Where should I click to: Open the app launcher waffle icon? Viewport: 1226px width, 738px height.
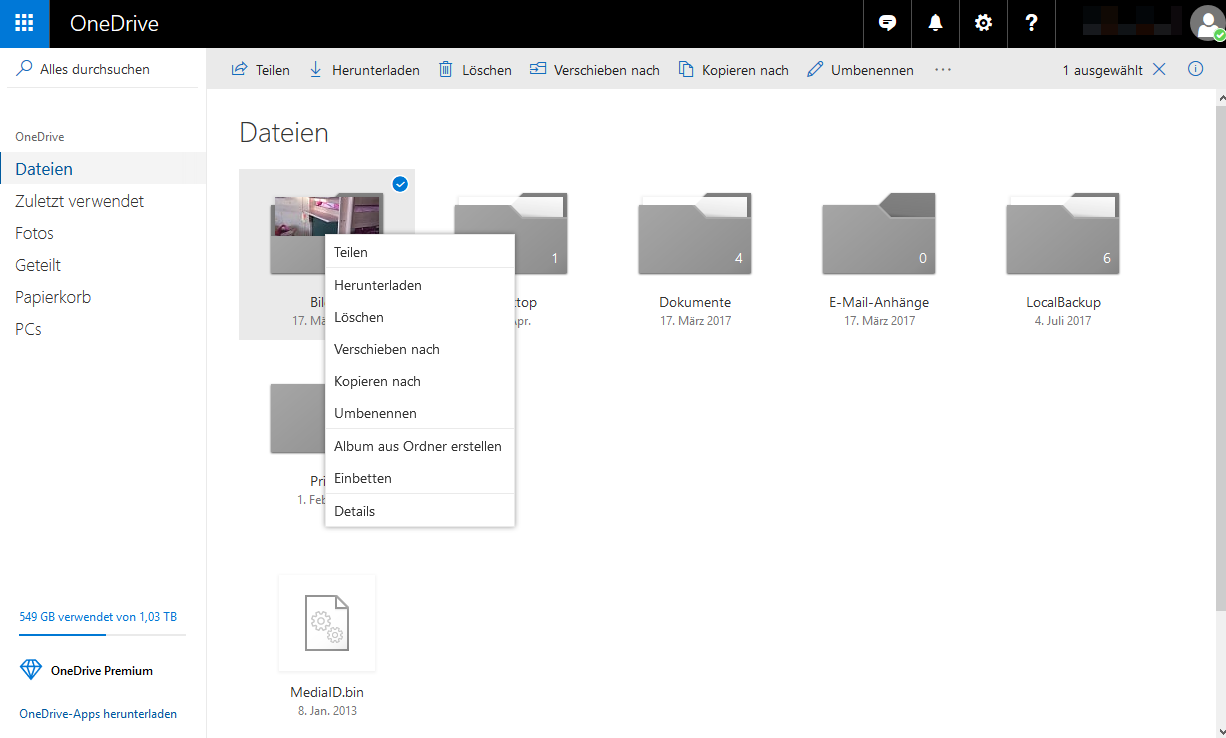point(24,24)
